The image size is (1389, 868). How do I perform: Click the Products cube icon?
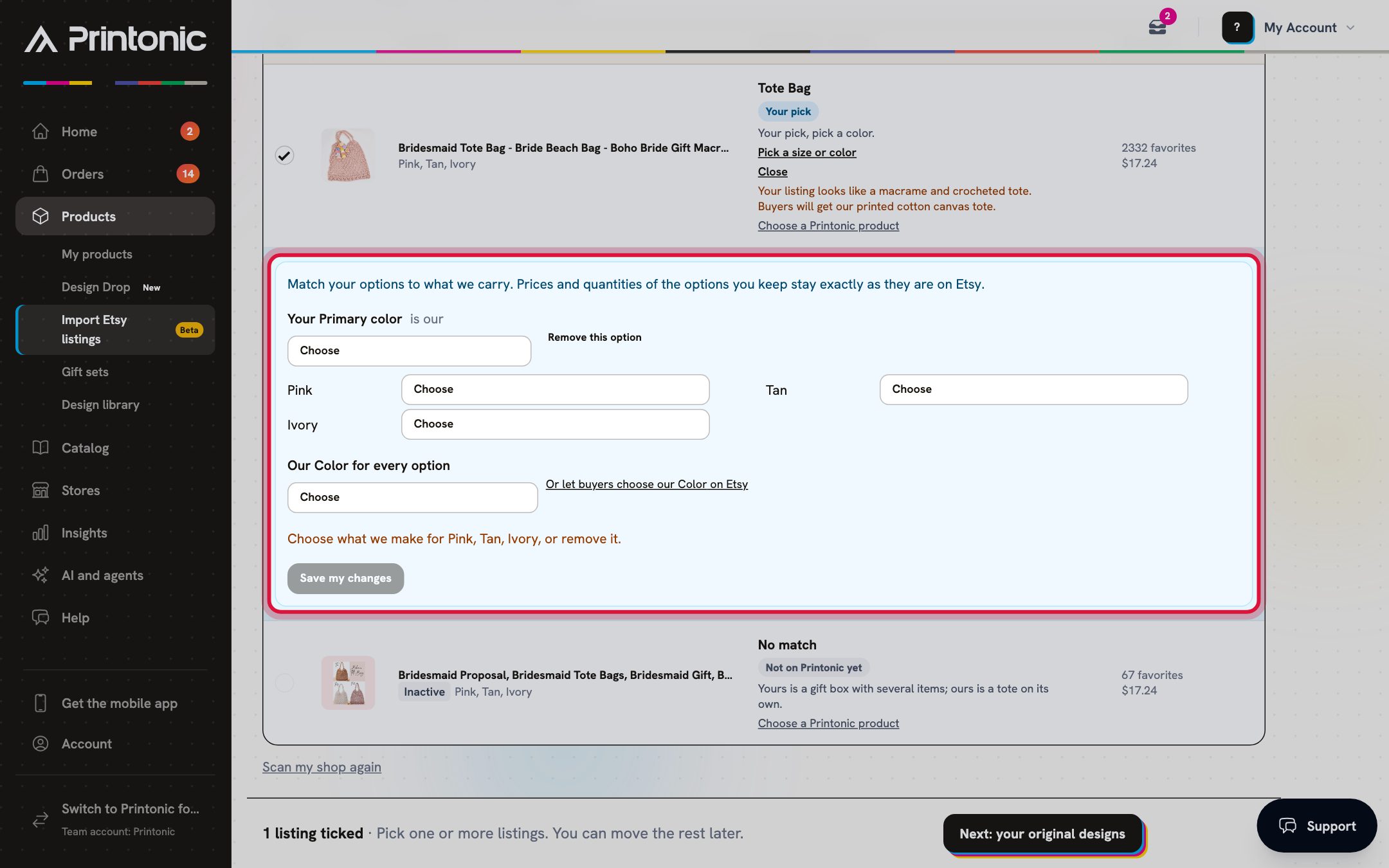click(x=41, y=216)
